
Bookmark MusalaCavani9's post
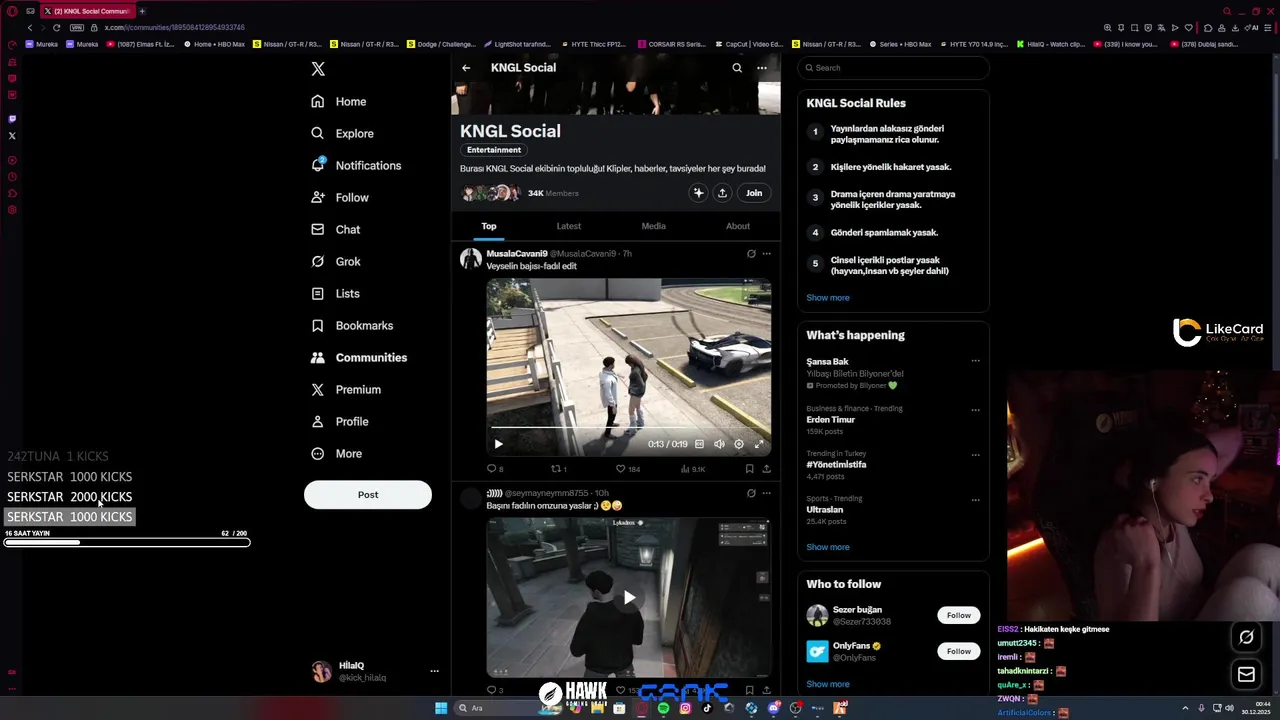pyautogui.click(x=749, y=469)
